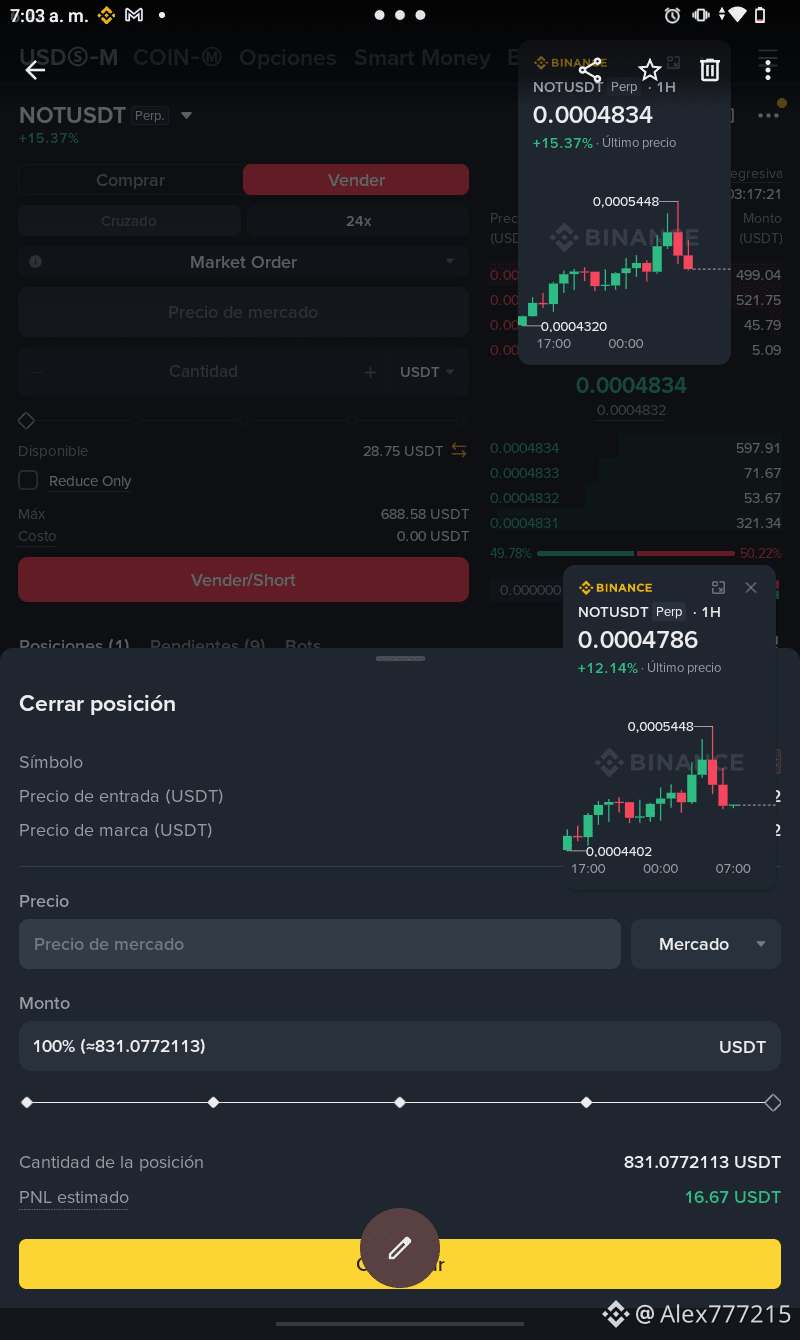Viewport: 800px width, 1340px height.
Task: Toggle the Reduce Only checkbox
Action: point(28,480)
